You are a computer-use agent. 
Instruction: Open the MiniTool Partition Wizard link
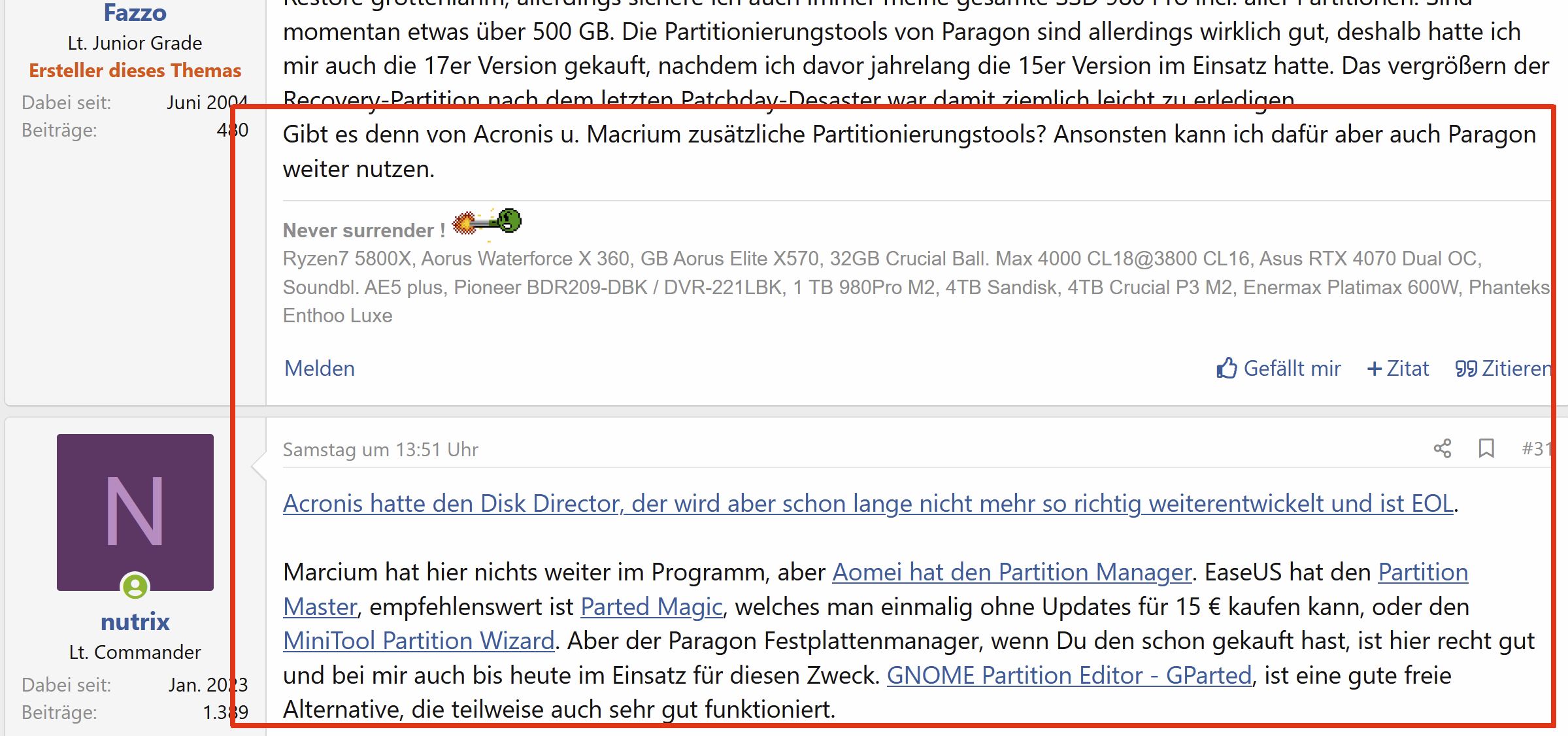pos(418,641)
